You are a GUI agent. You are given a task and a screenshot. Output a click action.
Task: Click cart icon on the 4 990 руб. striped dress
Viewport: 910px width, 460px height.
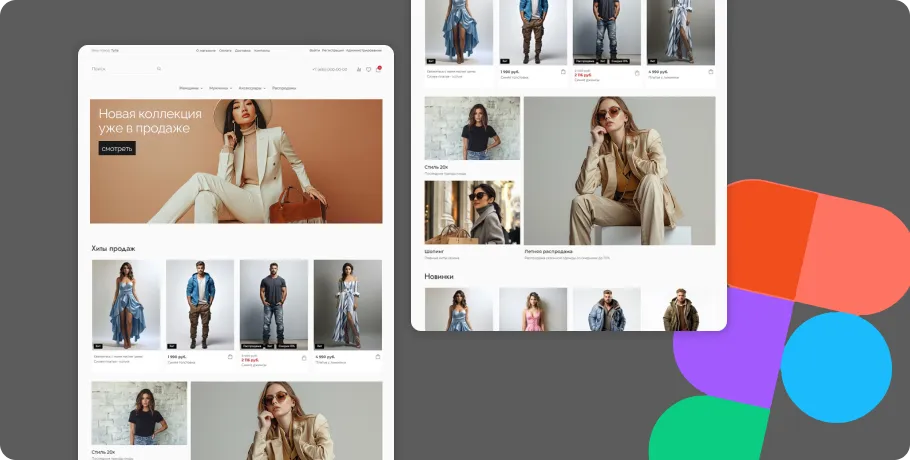point(377,356)
